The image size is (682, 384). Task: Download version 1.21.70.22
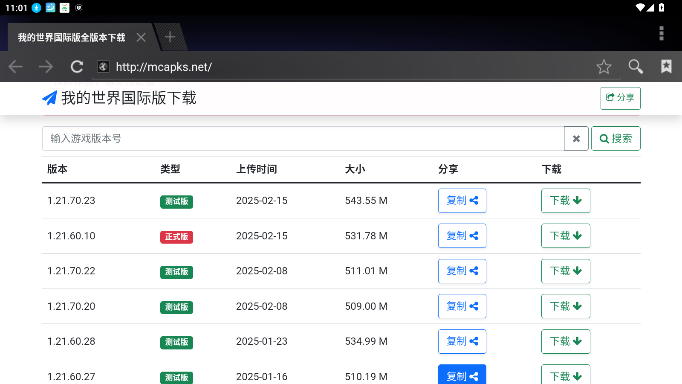[x=565, y=271]
